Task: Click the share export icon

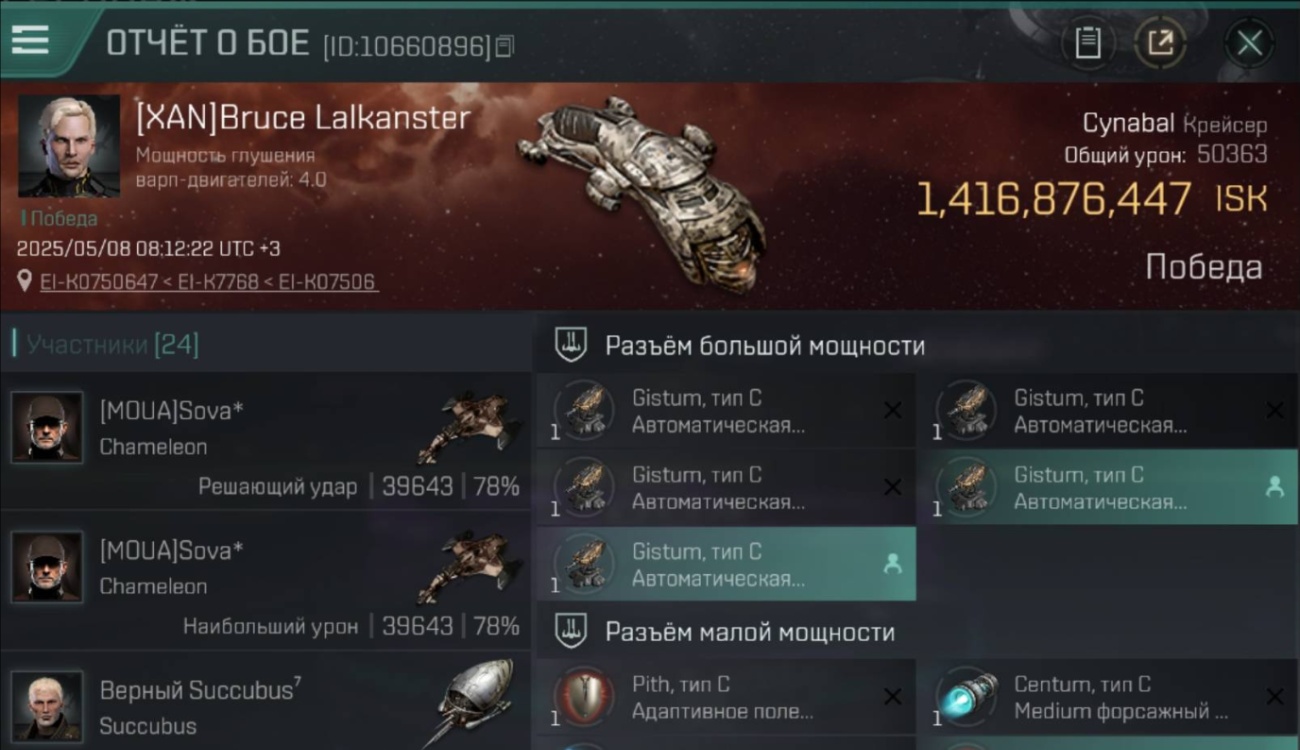Action: 1160,43
